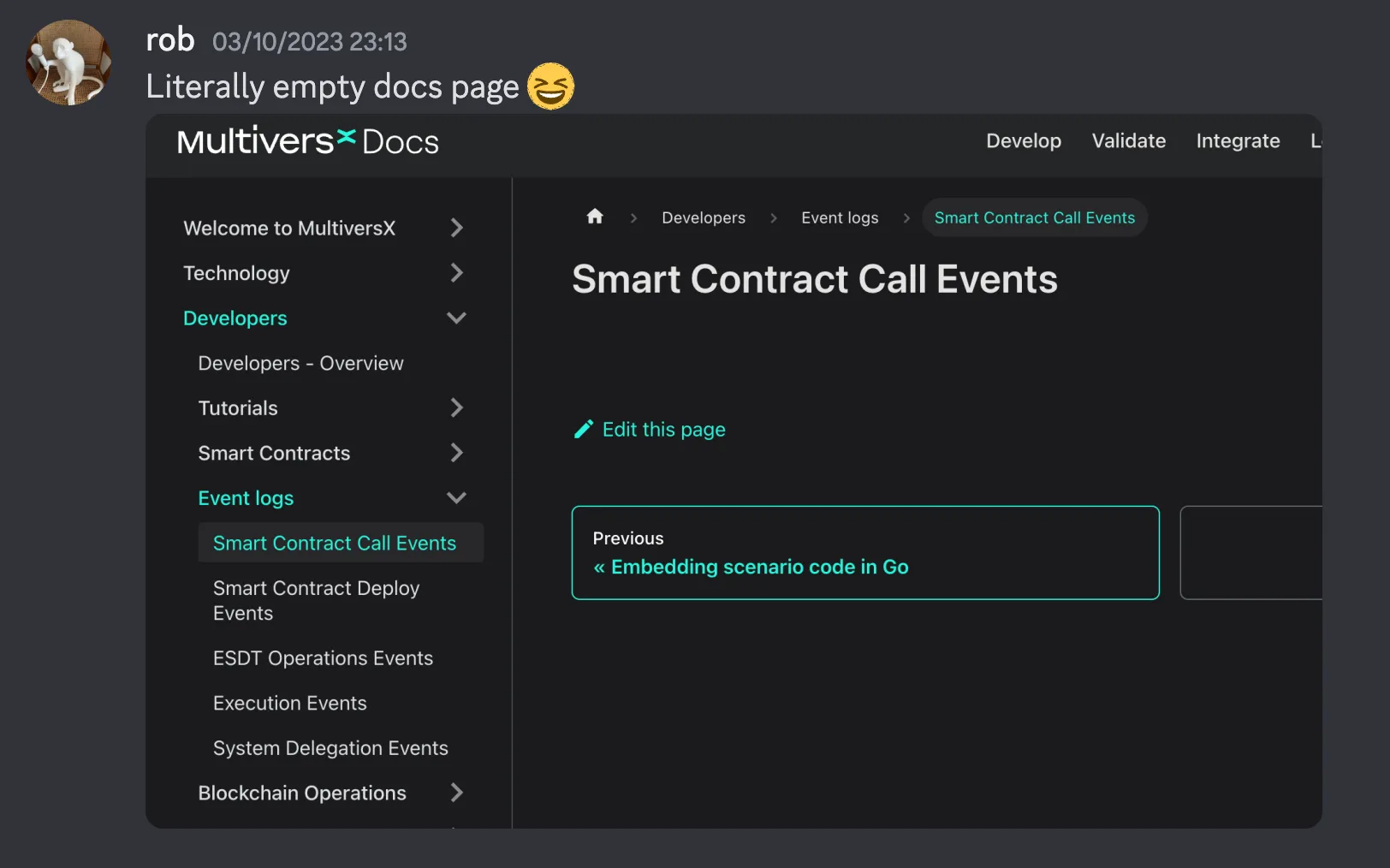The width and height of the screenshot is (1390, 868).
Task: Select Event logs in the breadcrumb
Action: [x=839, y=217]
